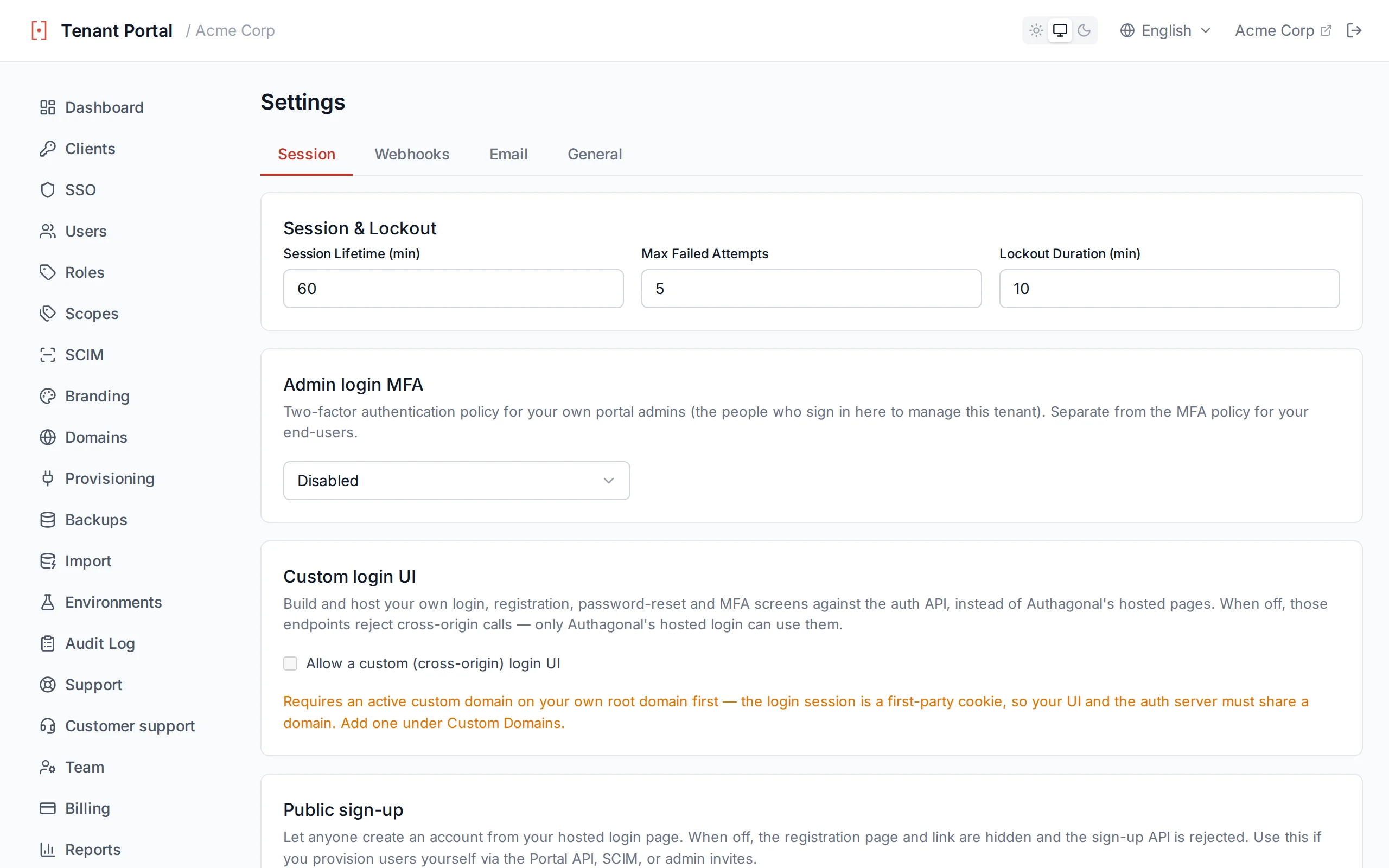Screen dimensions: 1389x868
Task: Open Customer support label in sidebar
Action: [130, 726]
